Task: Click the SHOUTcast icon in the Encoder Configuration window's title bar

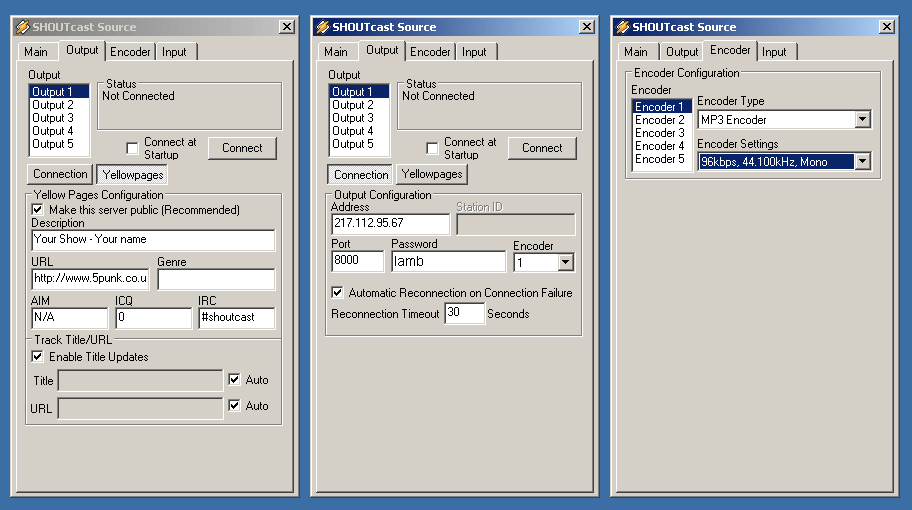Action: 622,27
